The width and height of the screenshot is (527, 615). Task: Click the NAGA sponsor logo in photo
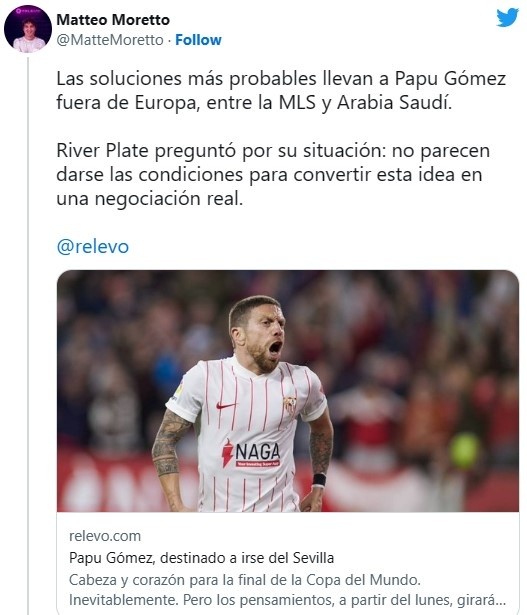[251, 453]
